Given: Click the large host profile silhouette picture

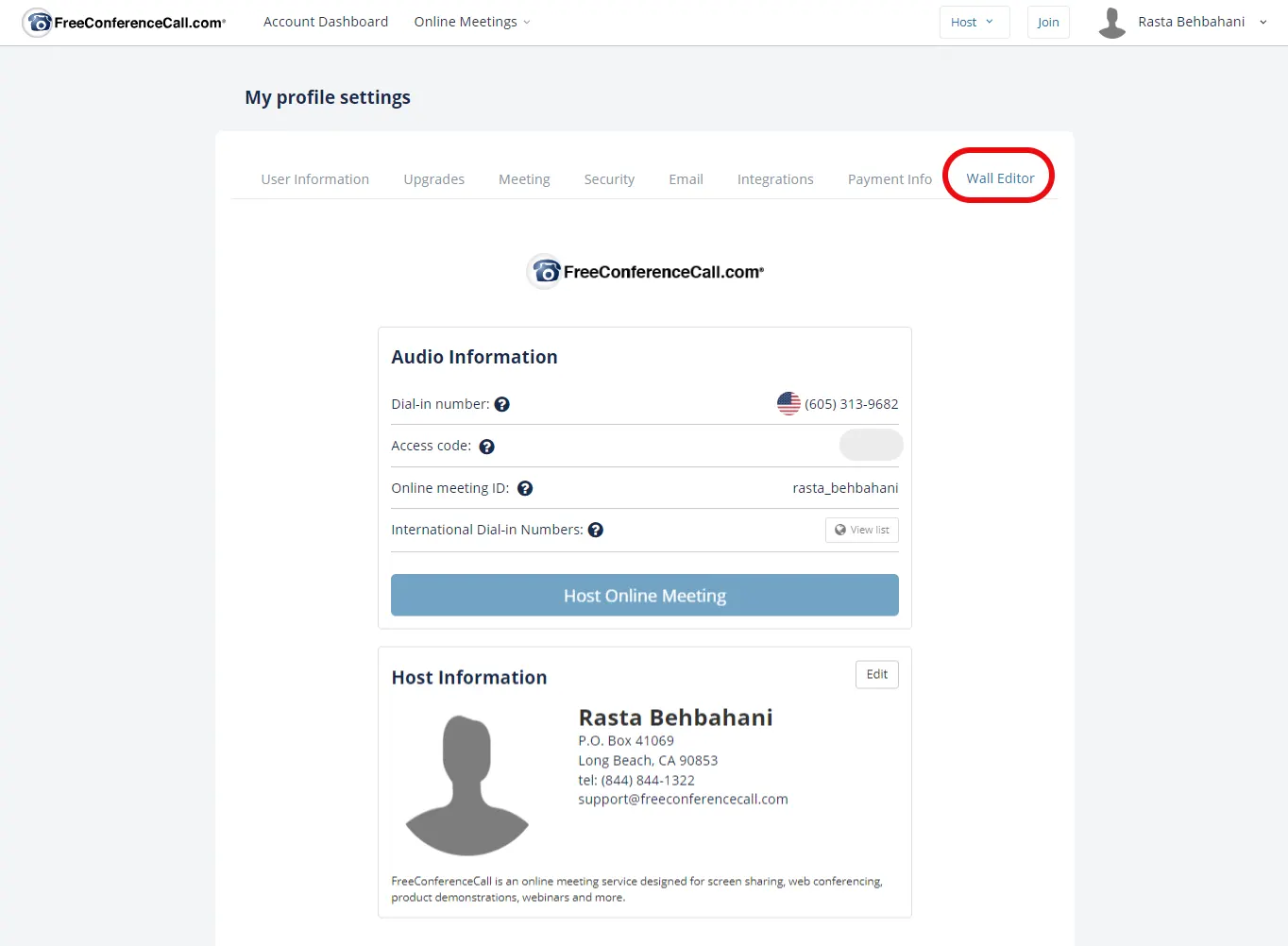Looking at the screenshot, I should pos(467,785).
